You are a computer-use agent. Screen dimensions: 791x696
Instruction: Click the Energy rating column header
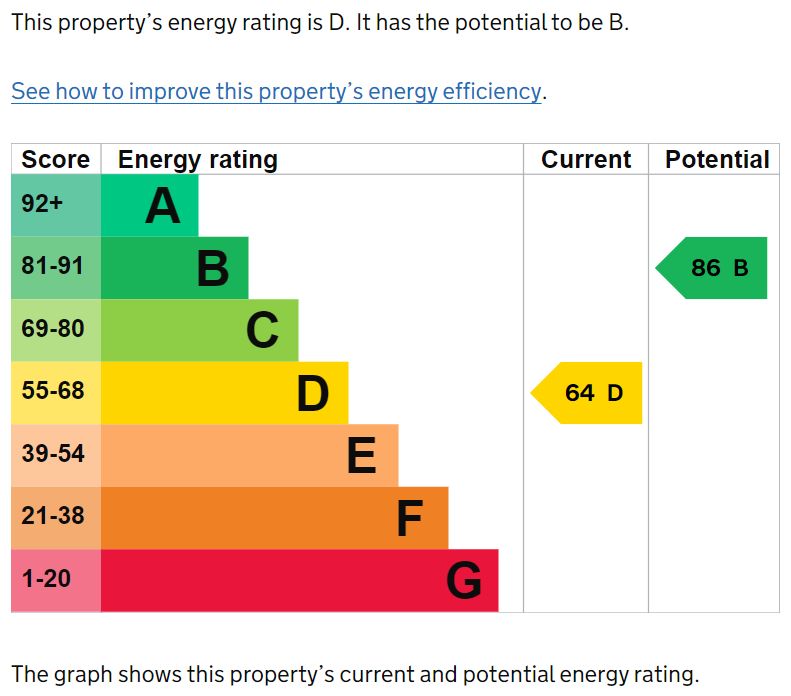click(x=198, y=160)
